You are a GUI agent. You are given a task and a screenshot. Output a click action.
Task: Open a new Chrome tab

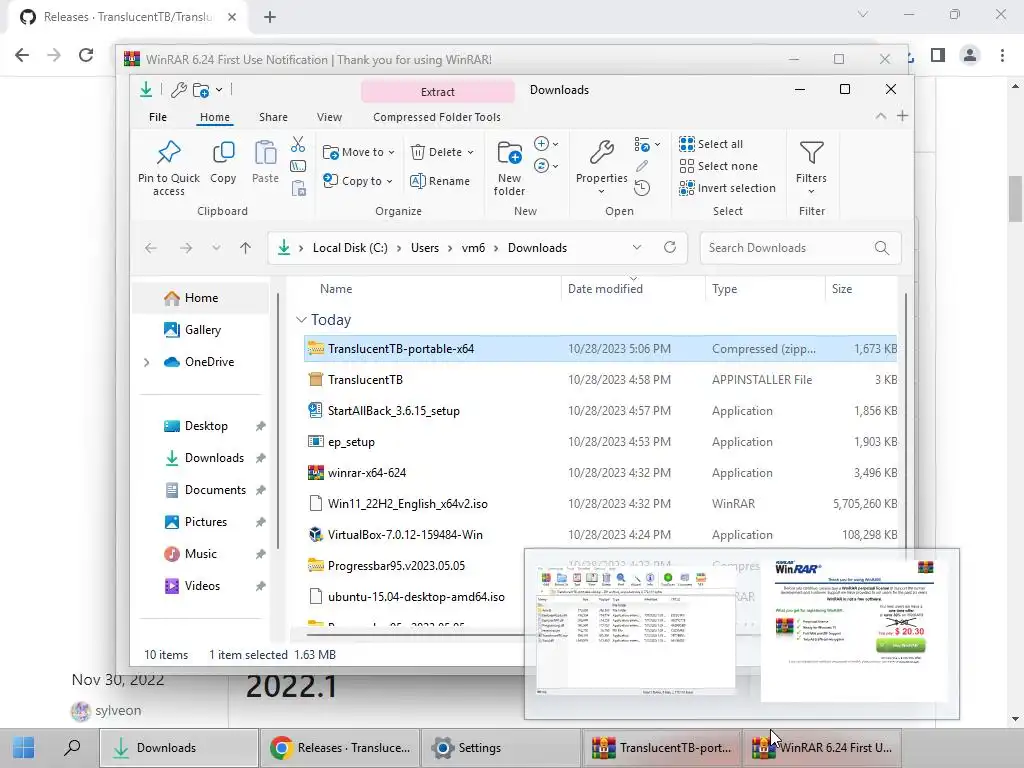pyautogui.click(x=270, y=17)
